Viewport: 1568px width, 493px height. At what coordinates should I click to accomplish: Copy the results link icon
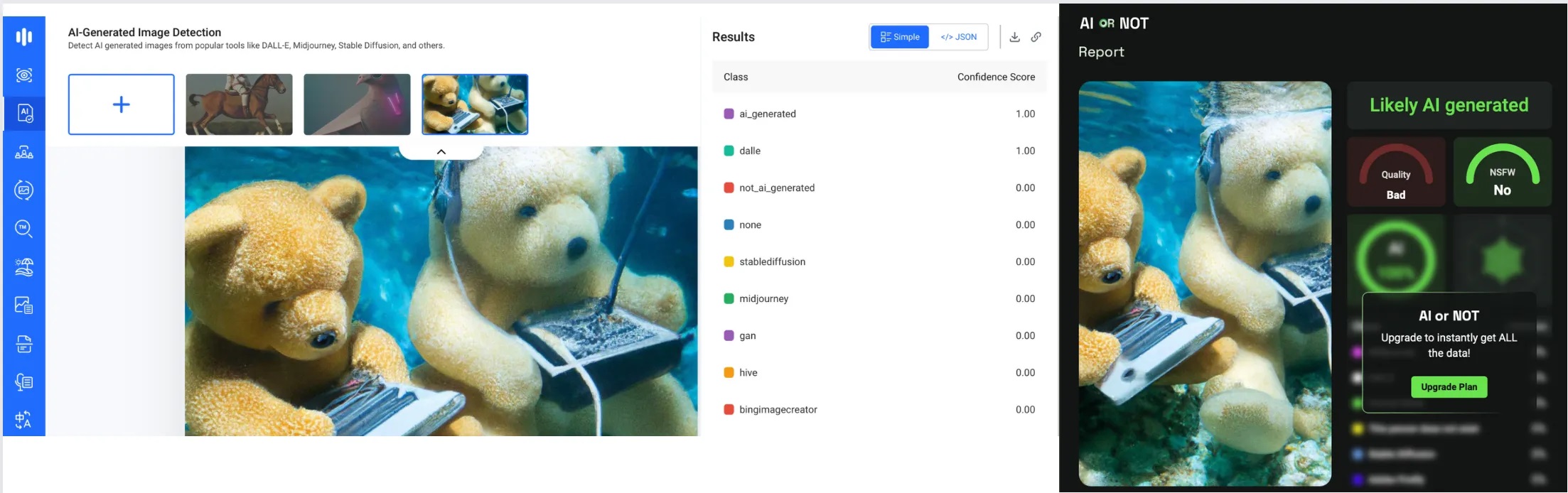1036,37
